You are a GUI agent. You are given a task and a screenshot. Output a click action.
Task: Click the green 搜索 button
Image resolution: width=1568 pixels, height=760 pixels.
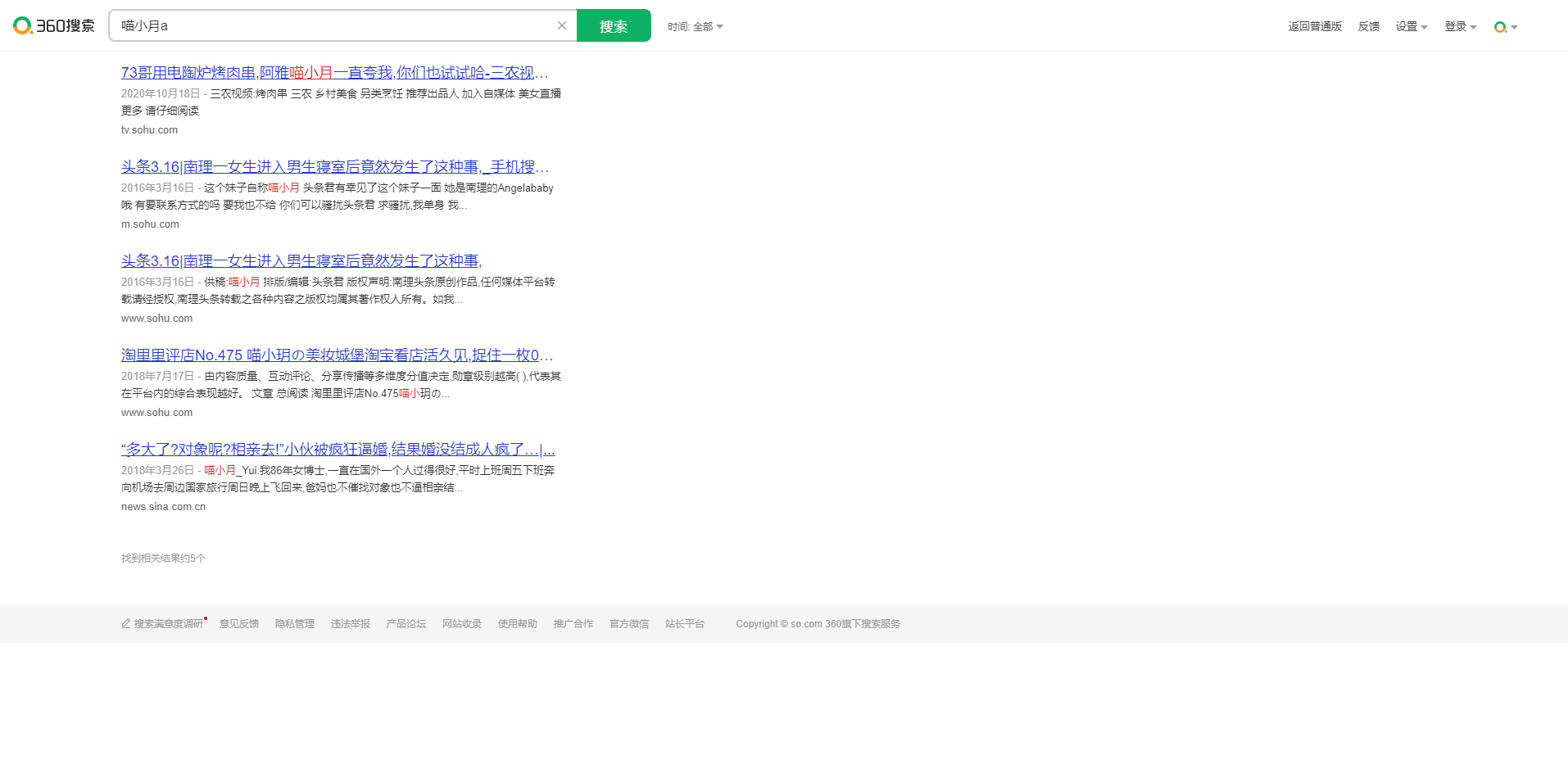[x=614, y=25]
